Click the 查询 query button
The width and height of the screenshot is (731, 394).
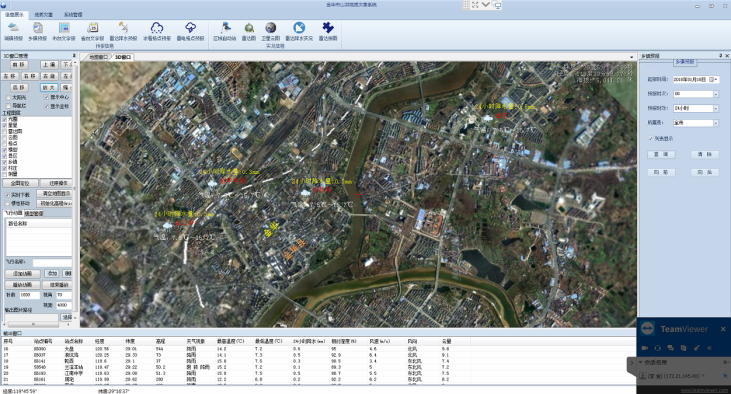click(x=661, y=154)
